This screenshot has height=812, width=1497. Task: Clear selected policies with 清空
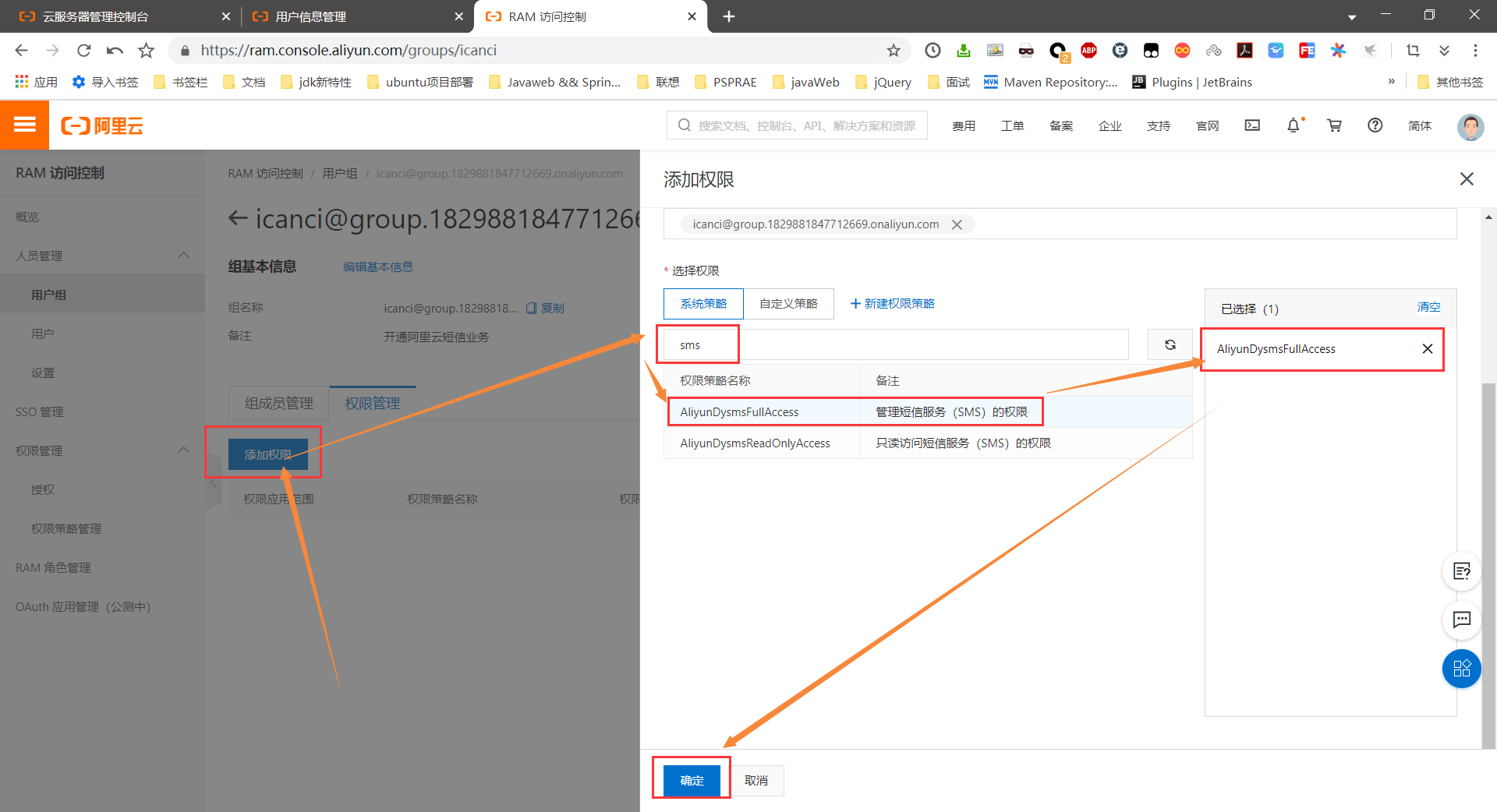tap(1428, 307)
